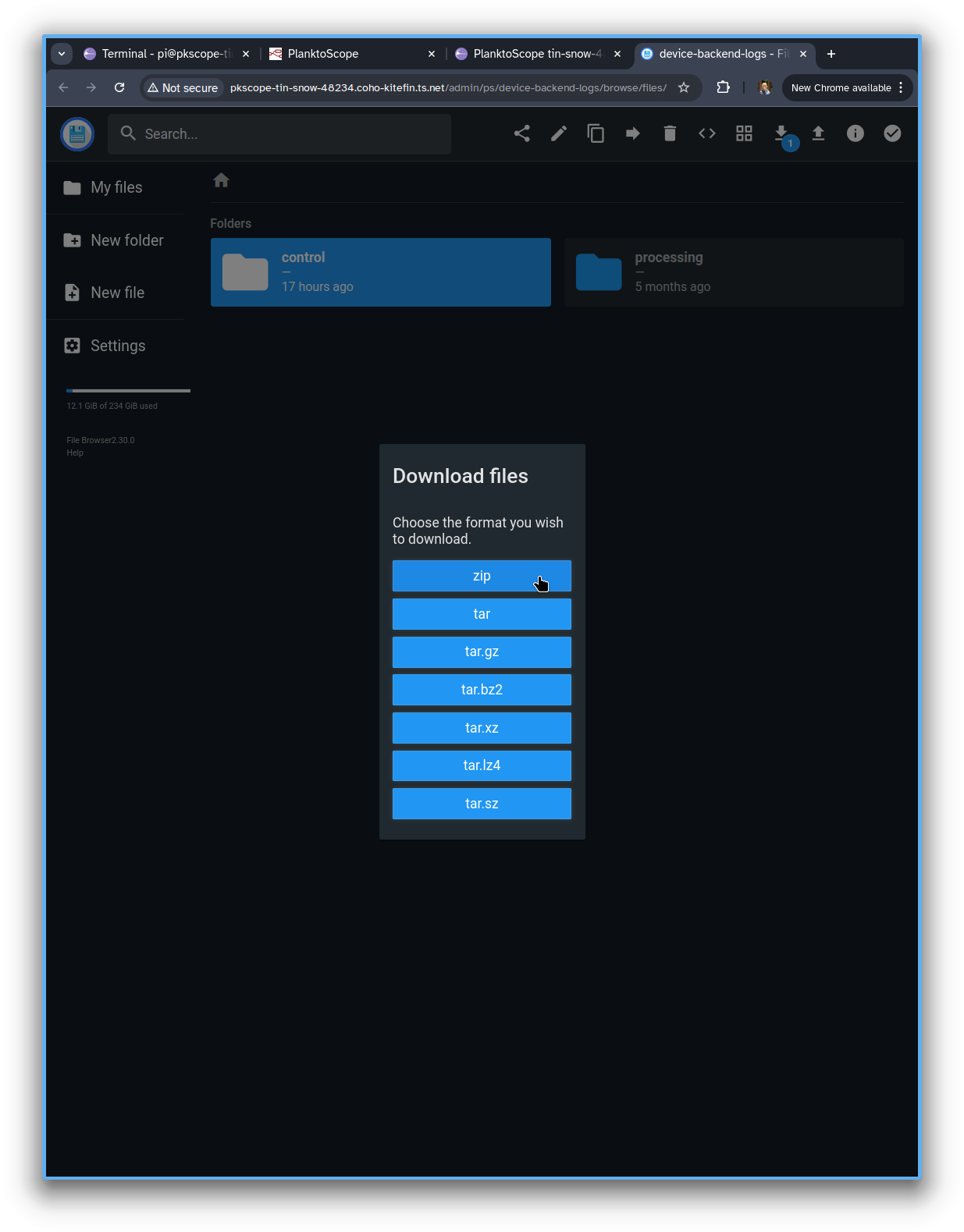
Task: Click the Upload arrow icon
Action: [x=818, y=133]
